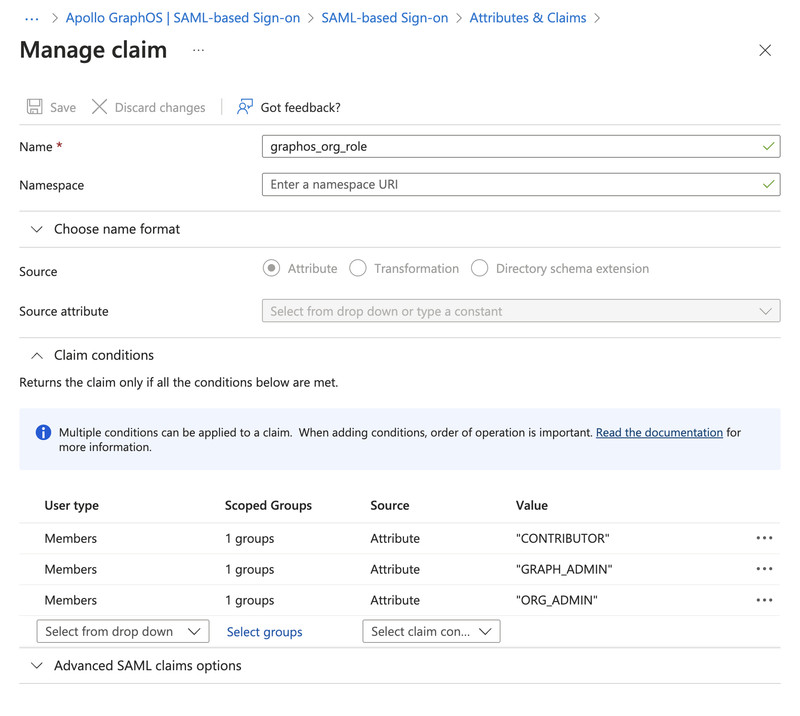Select Directory schema extension radio button
800x716 pixels.
coord(480,268)
